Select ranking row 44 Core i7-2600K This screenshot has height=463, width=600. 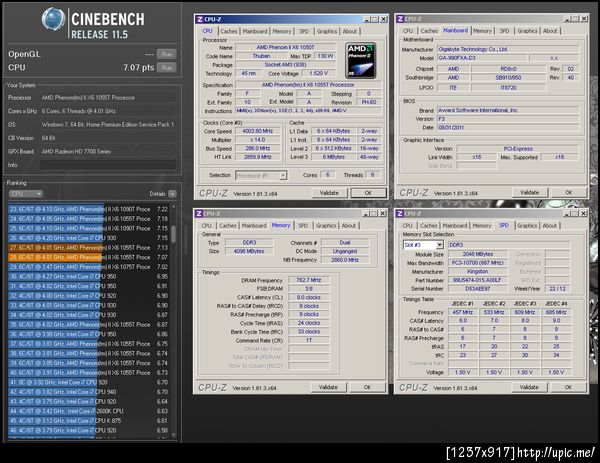coord(88,411)
